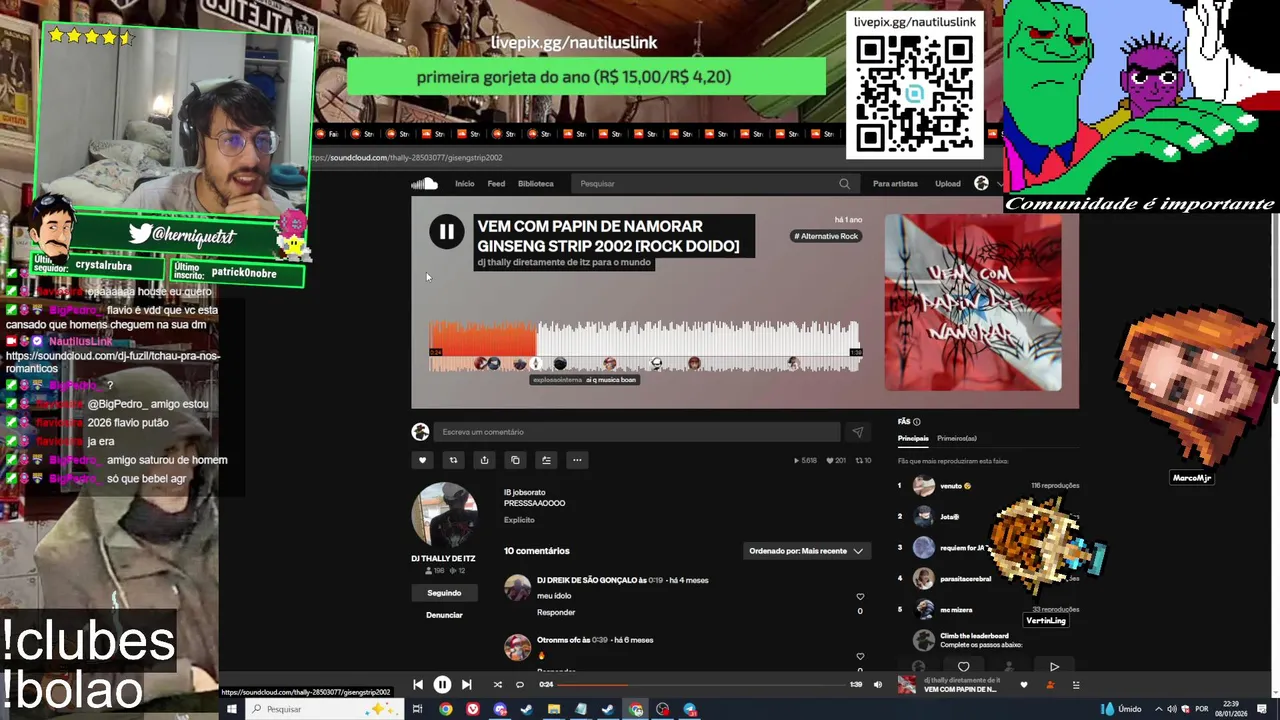Open the Biblioteca nav item

[535, 184]
